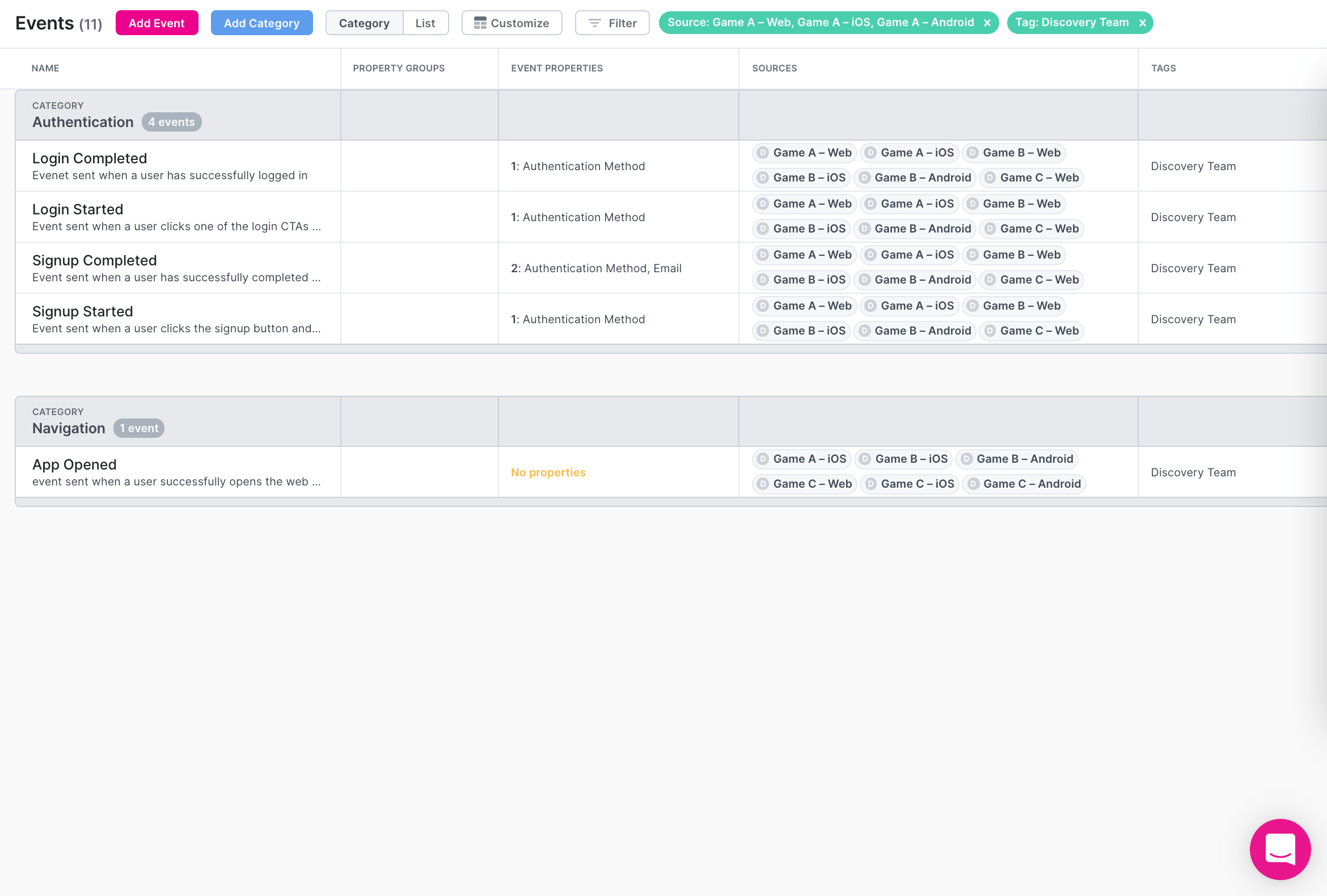Switch to the List view
1327x896 pixels.
pos(425,23)
